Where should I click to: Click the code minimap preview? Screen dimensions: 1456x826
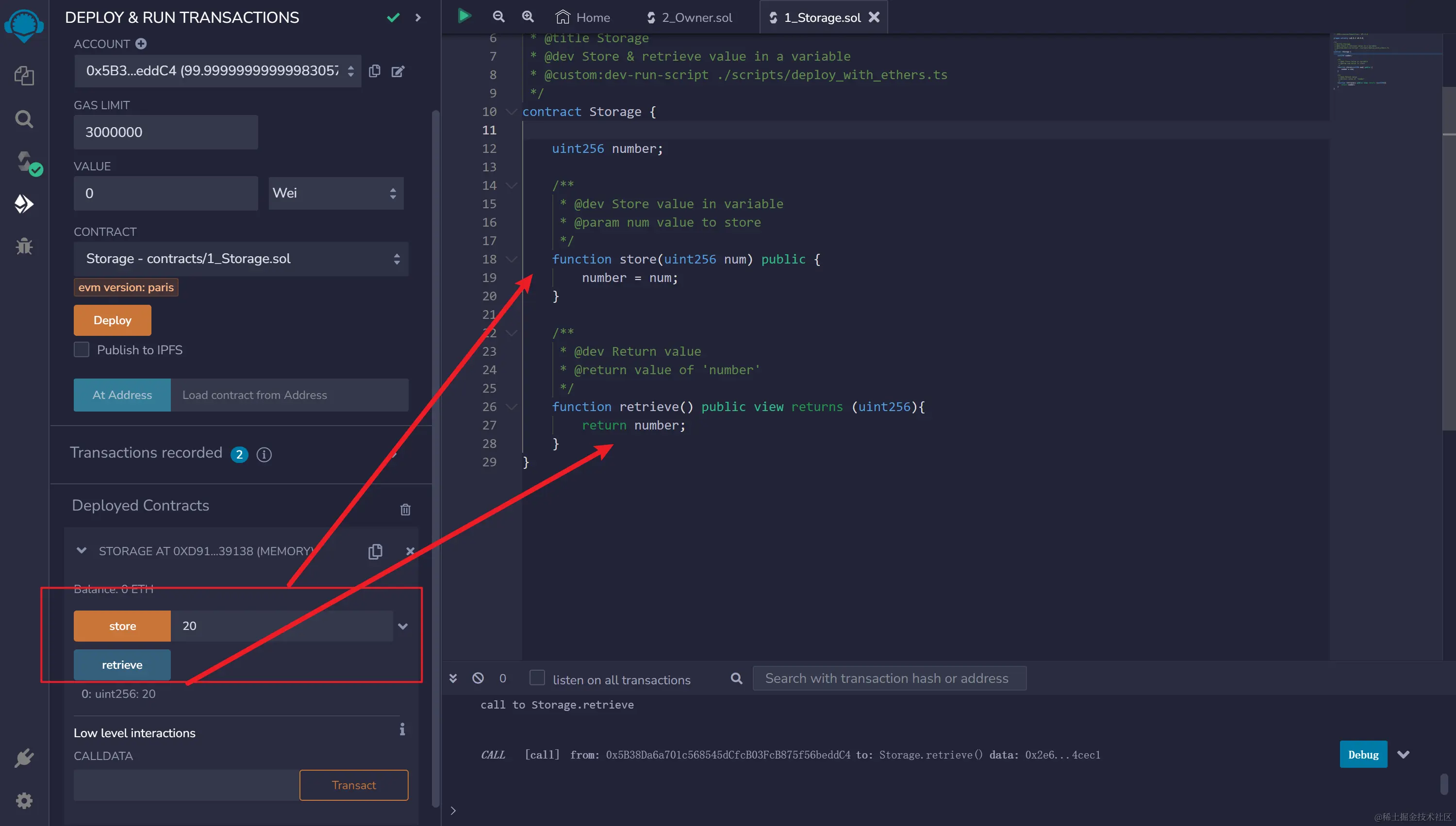pos(1387,61)
